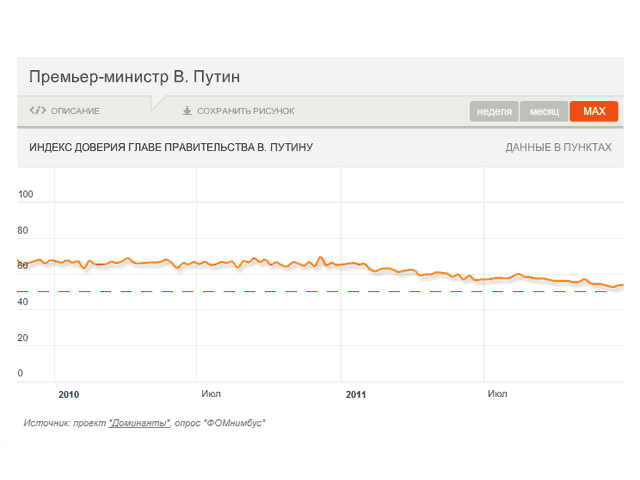The height and width of the screenshot is (480, 640).
Task: Click the download arrow icon
Action: tap(187, 111)
